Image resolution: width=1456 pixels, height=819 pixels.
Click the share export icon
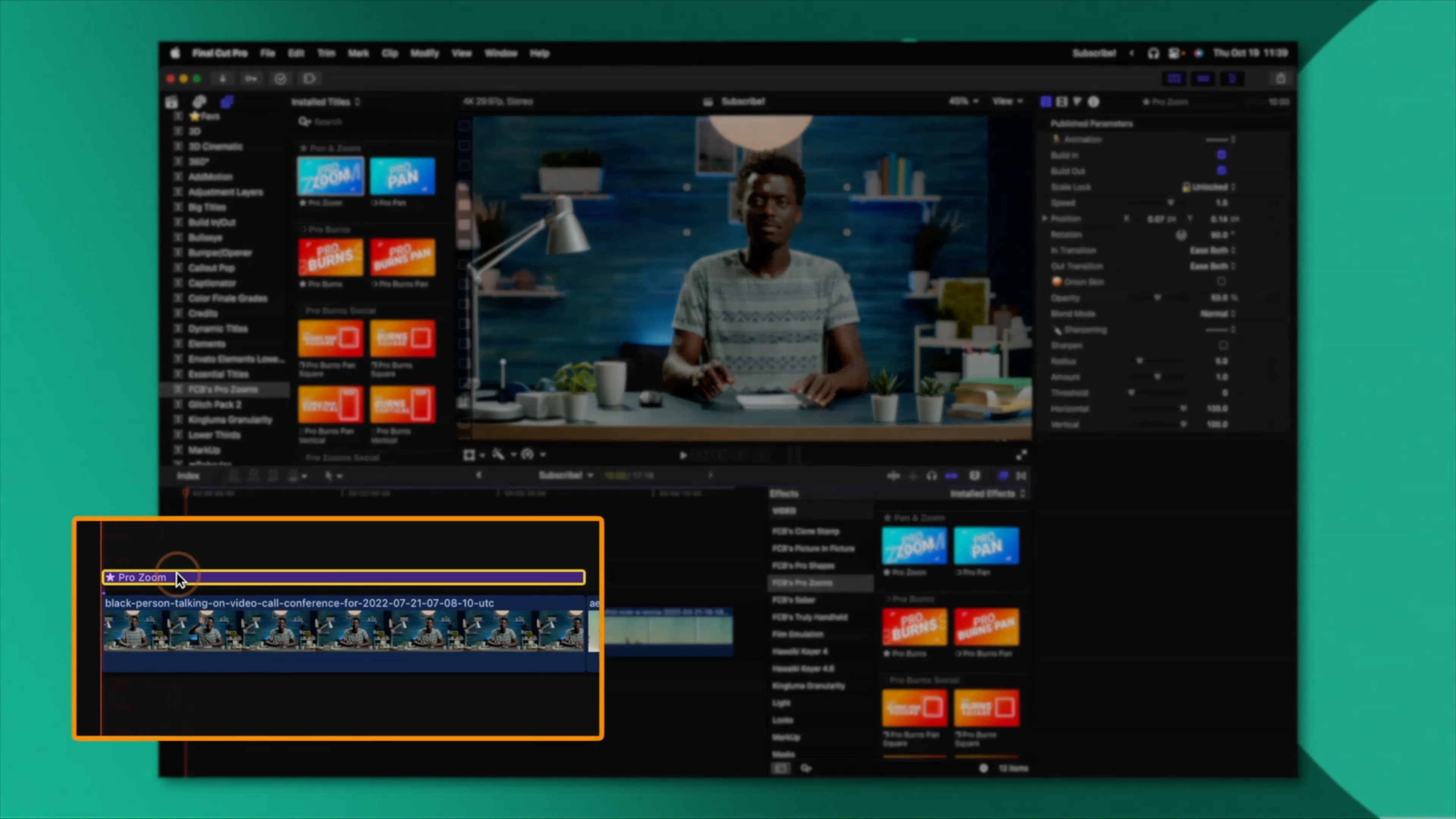point(1281,78)
